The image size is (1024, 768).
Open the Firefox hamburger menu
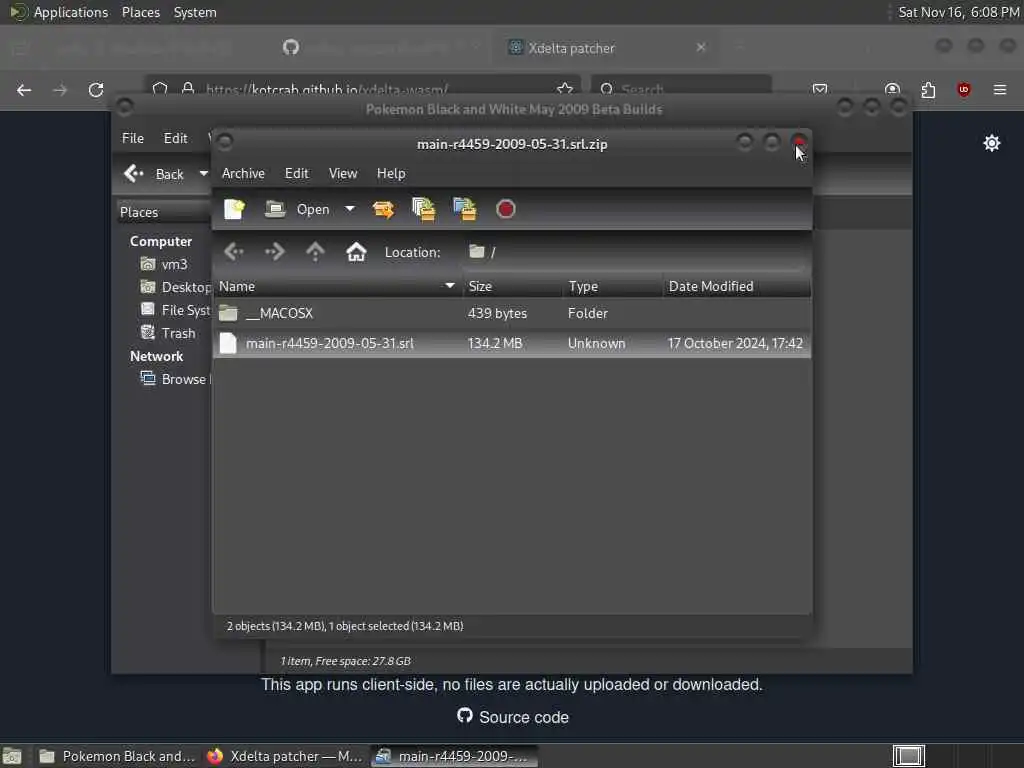(1000, 89)
